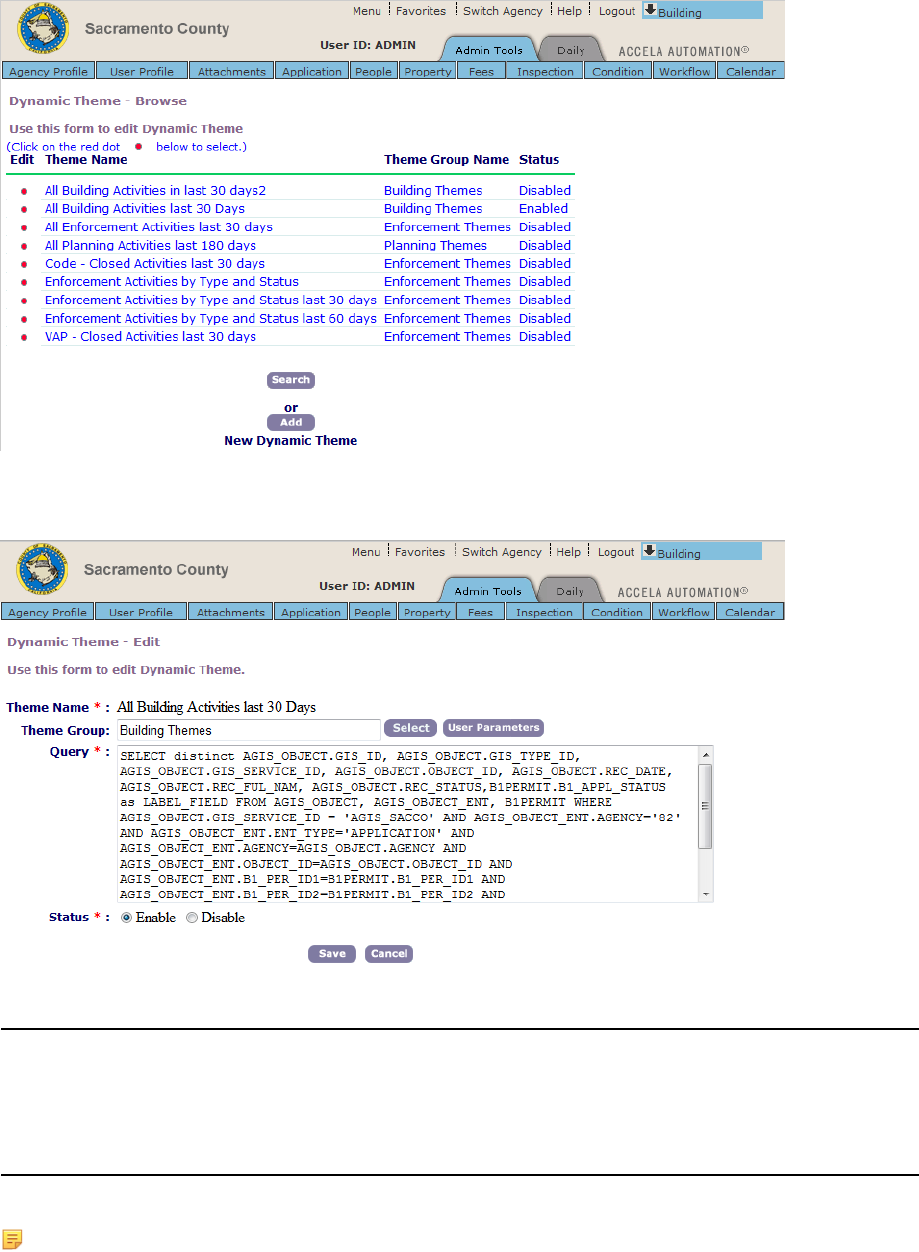Screen dimensions: 919x1252
Task: Click the User Parameters button
Action: (494, 728)
